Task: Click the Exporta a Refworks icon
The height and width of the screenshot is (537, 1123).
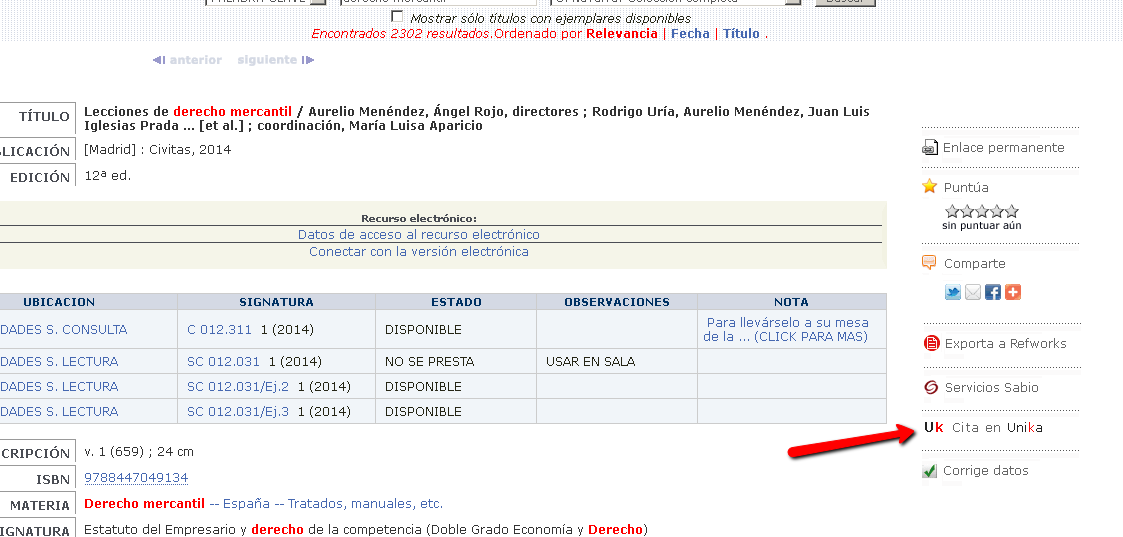Action: (x=930, y=344)
